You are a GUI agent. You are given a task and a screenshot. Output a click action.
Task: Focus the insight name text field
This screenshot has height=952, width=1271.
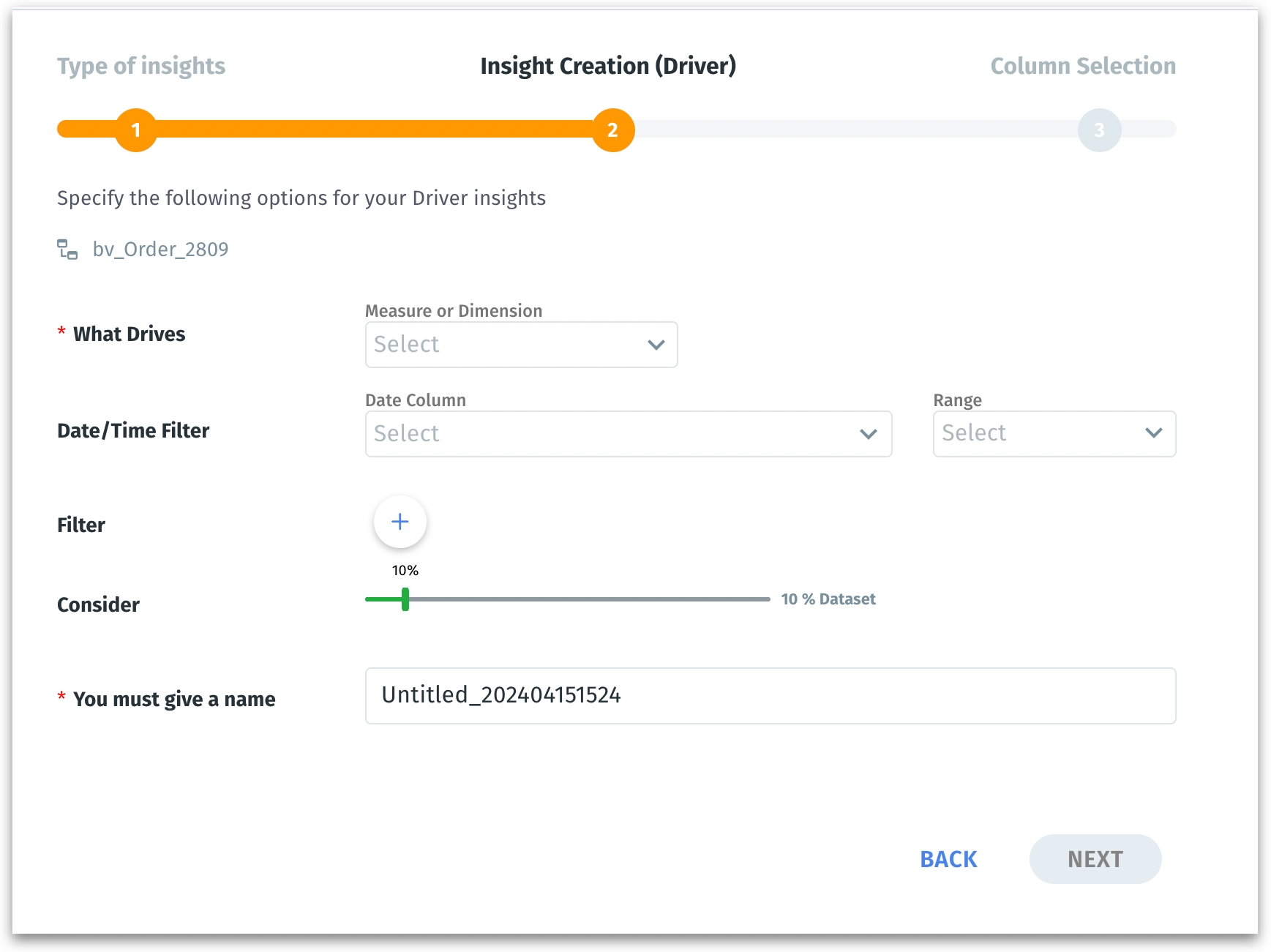pyautogui.click(x=770, y=695)
